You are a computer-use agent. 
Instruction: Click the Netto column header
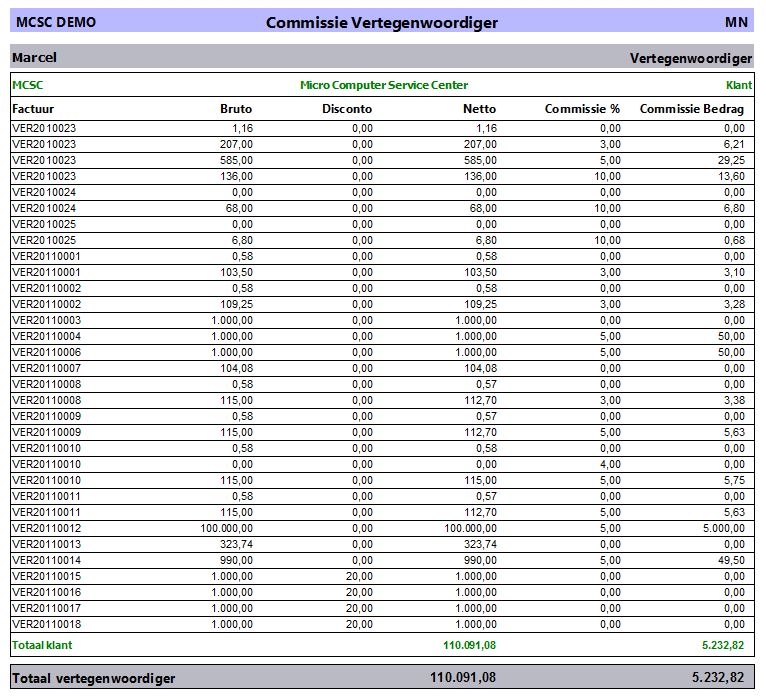tap(479, 108)
